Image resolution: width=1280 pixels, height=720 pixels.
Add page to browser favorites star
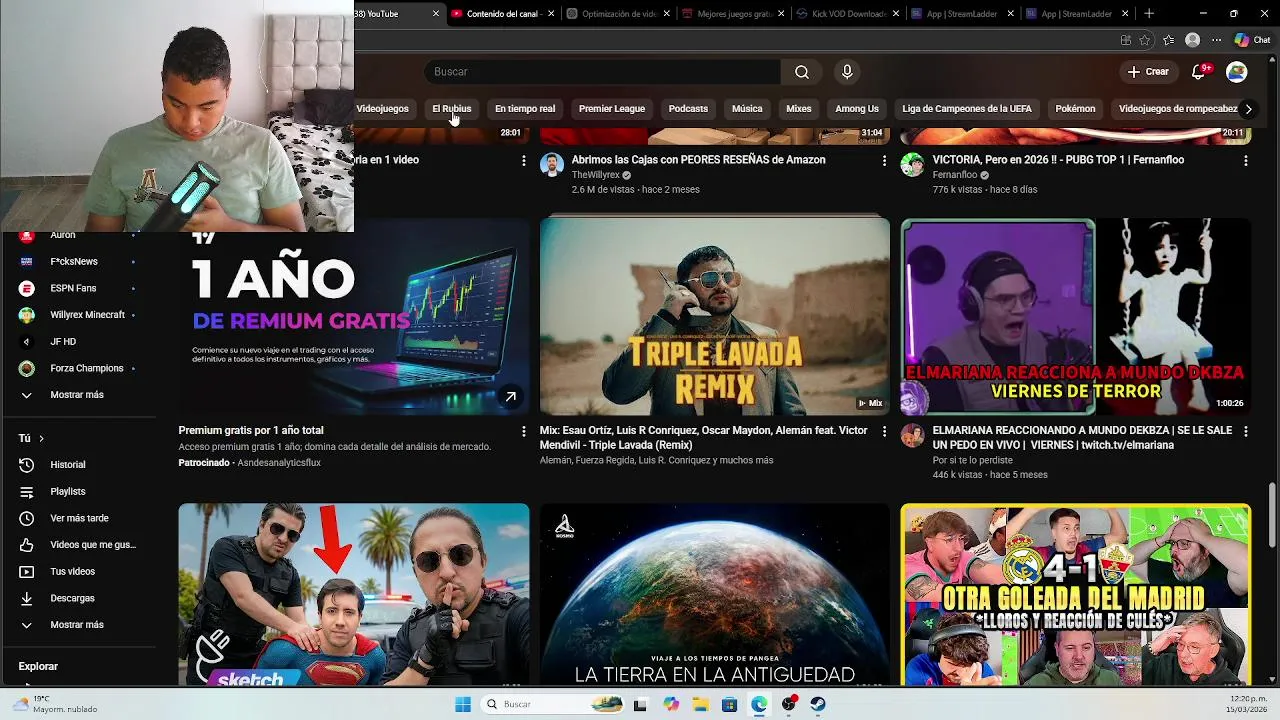(x=1145, y=40)
